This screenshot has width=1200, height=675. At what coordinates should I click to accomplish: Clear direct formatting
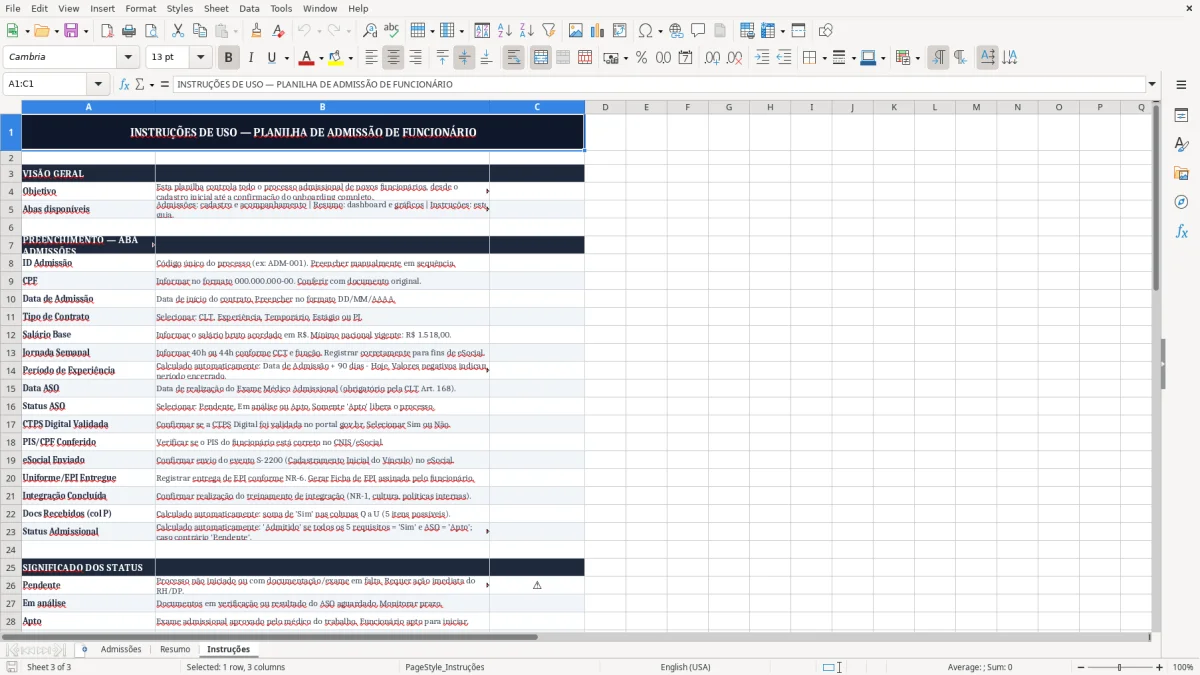[277, 31]
